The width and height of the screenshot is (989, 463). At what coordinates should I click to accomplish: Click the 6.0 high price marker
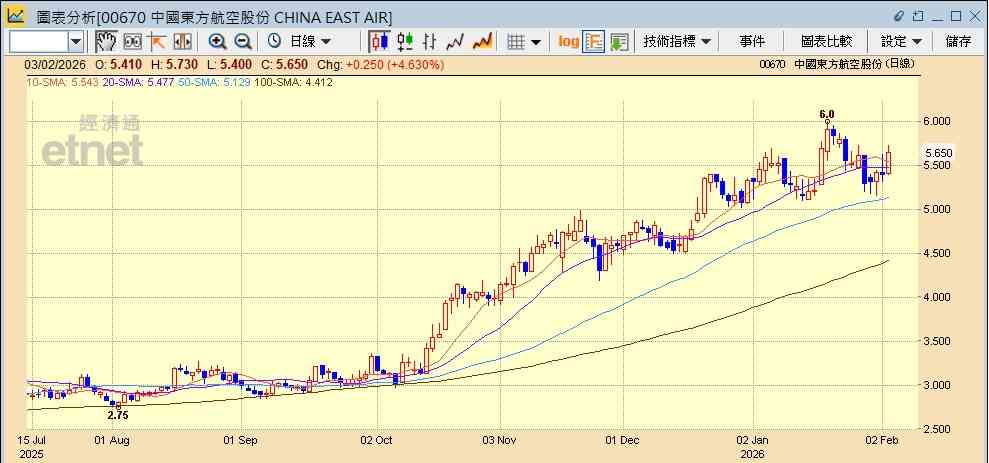tap(826, 115)
